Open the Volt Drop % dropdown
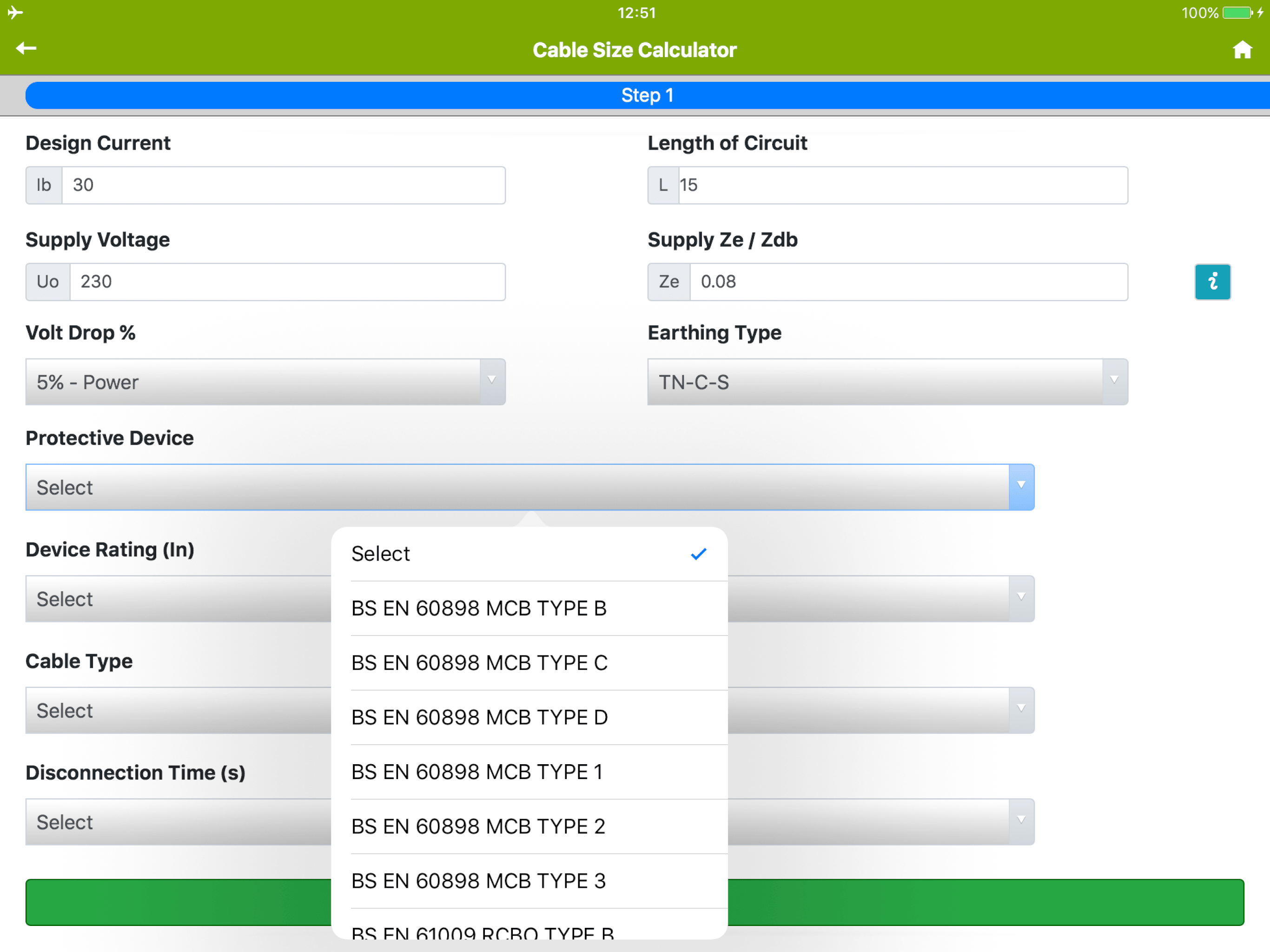This screenshot has height=952, width=1270. point(265,382)
